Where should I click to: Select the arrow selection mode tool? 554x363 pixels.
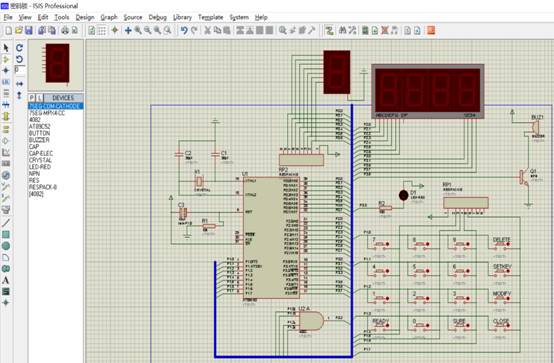[6, 48]
